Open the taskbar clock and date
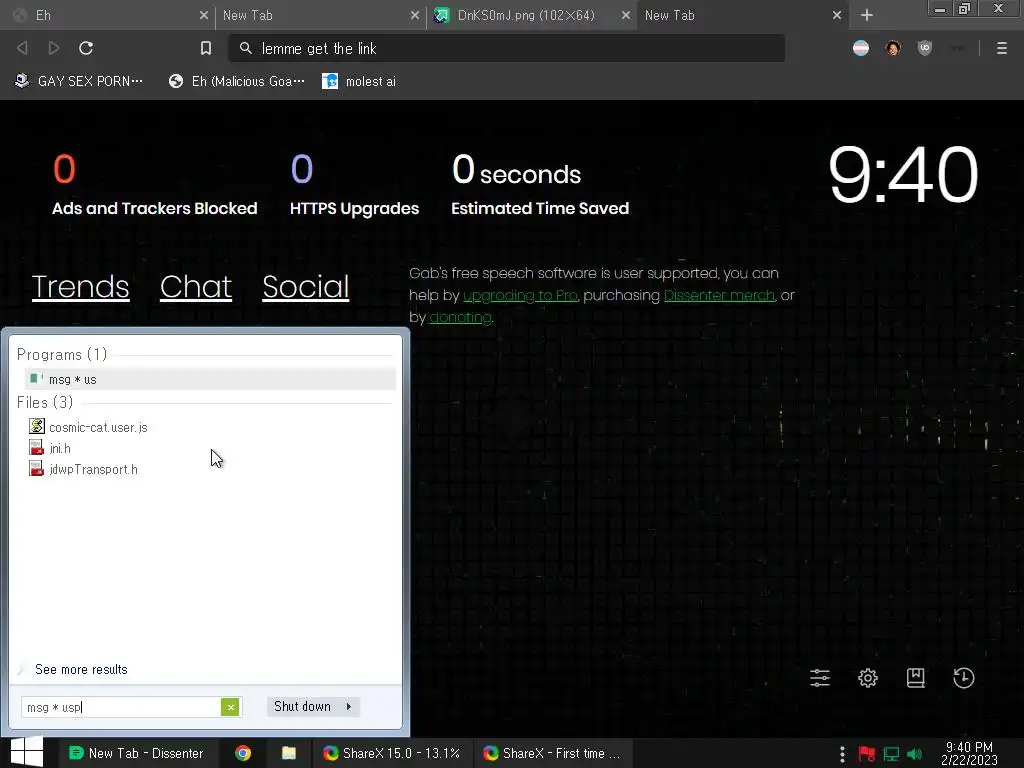Screen dimensions: 1024x768 point(969,754)
